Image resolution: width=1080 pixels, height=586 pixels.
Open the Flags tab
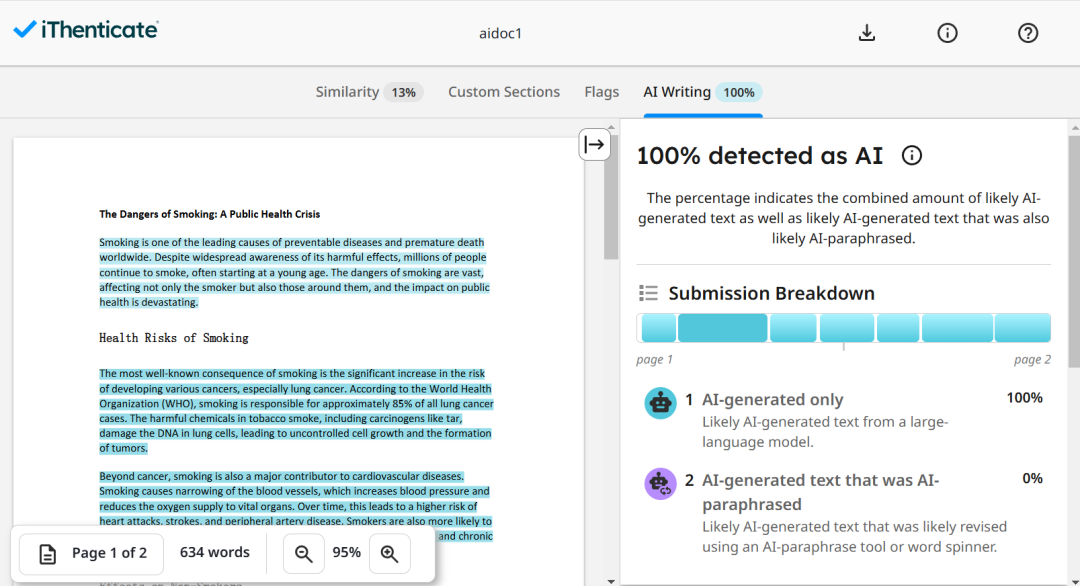601,92
